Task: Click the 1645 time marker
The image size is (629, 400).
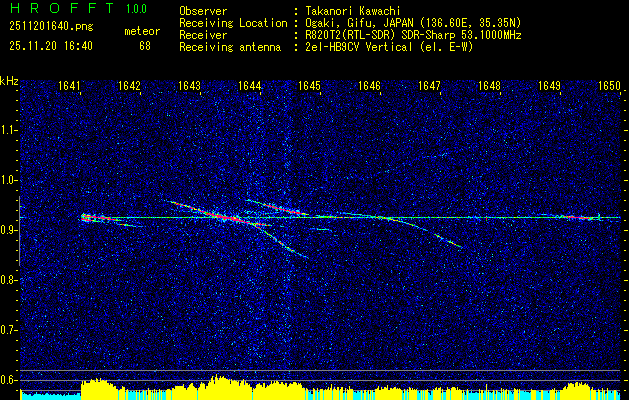Action: point(310,85)
